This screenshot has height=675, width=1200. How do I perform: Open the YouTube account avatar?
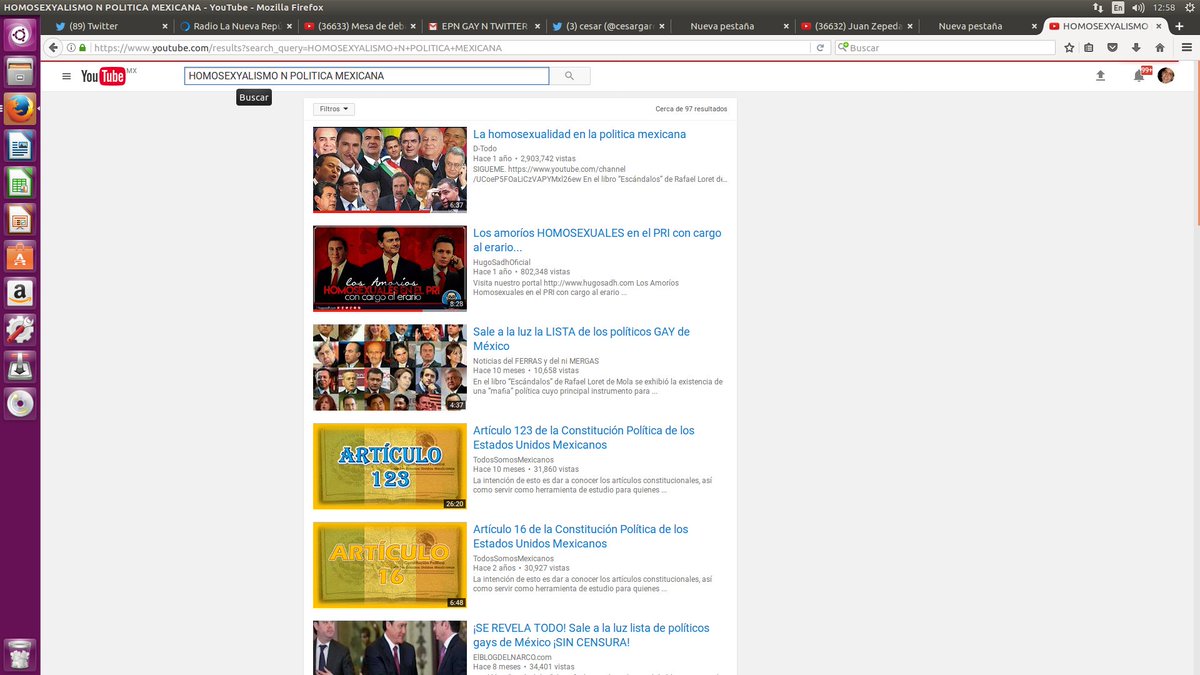tap(1166, 76)
